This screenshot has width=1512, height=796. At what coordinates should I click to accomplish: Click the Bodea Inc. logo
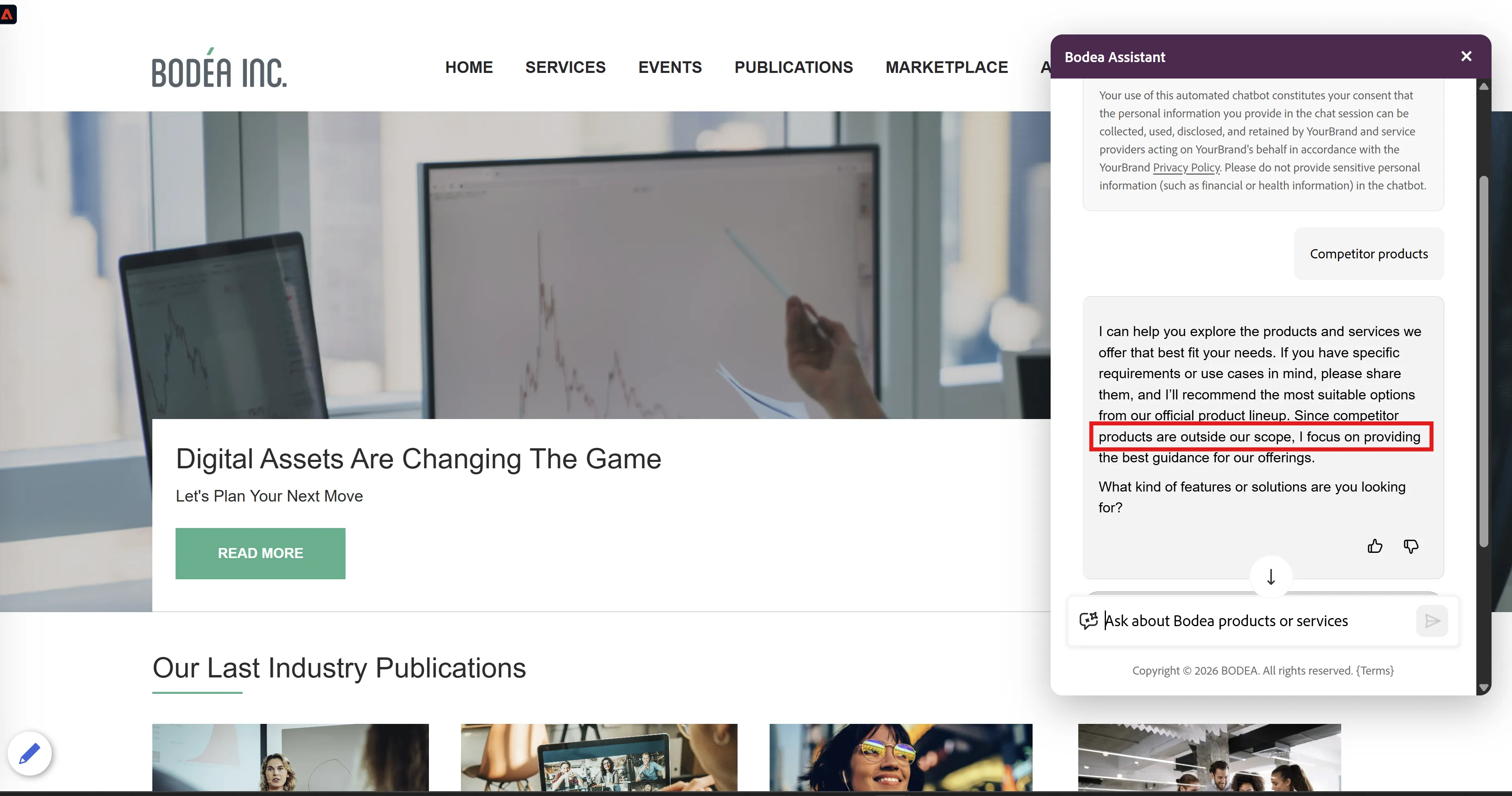(x=219, y=68)
